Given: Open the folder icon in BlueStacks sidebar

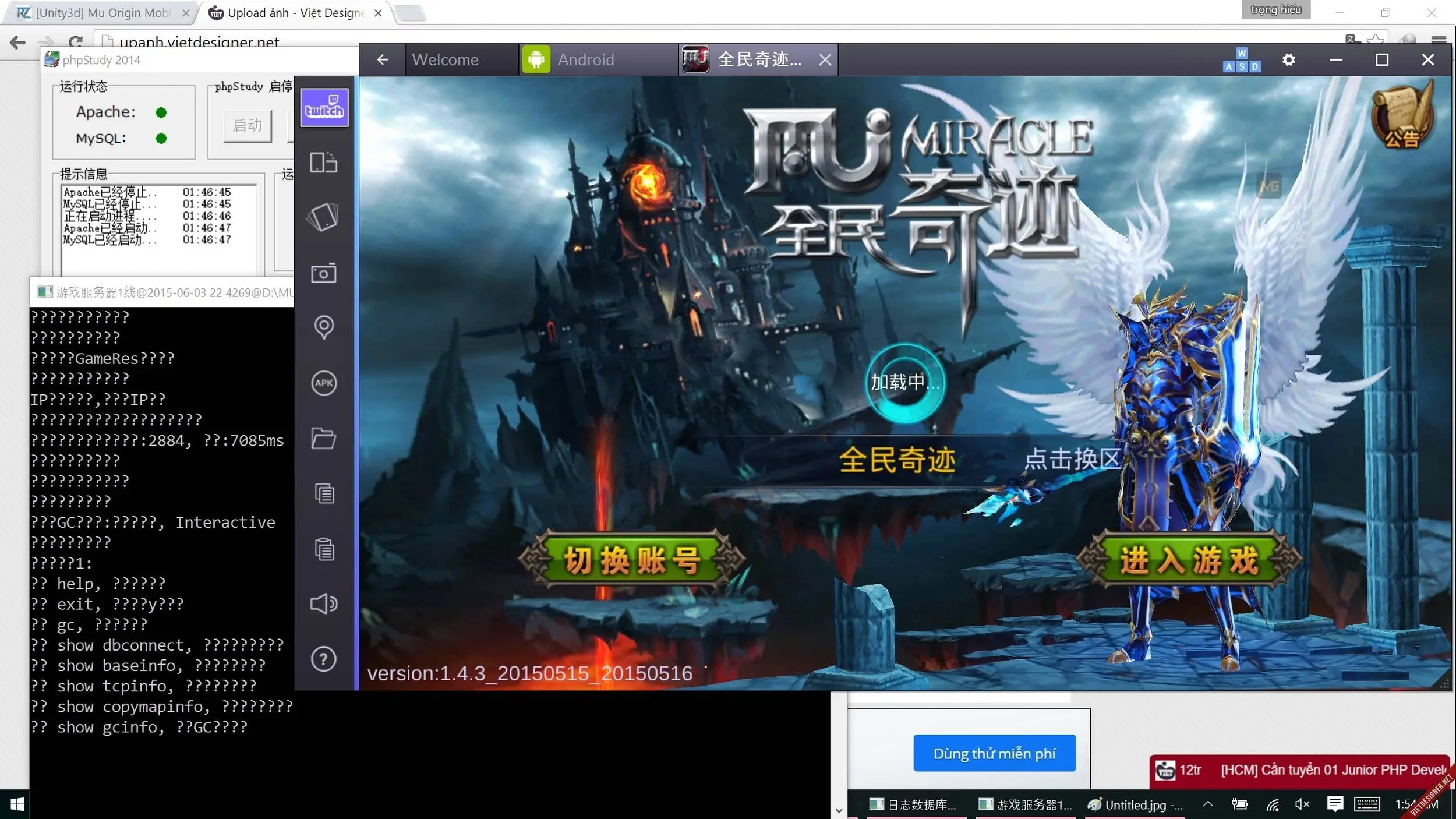Looking at the screenshot, I should tap(324, 438).
